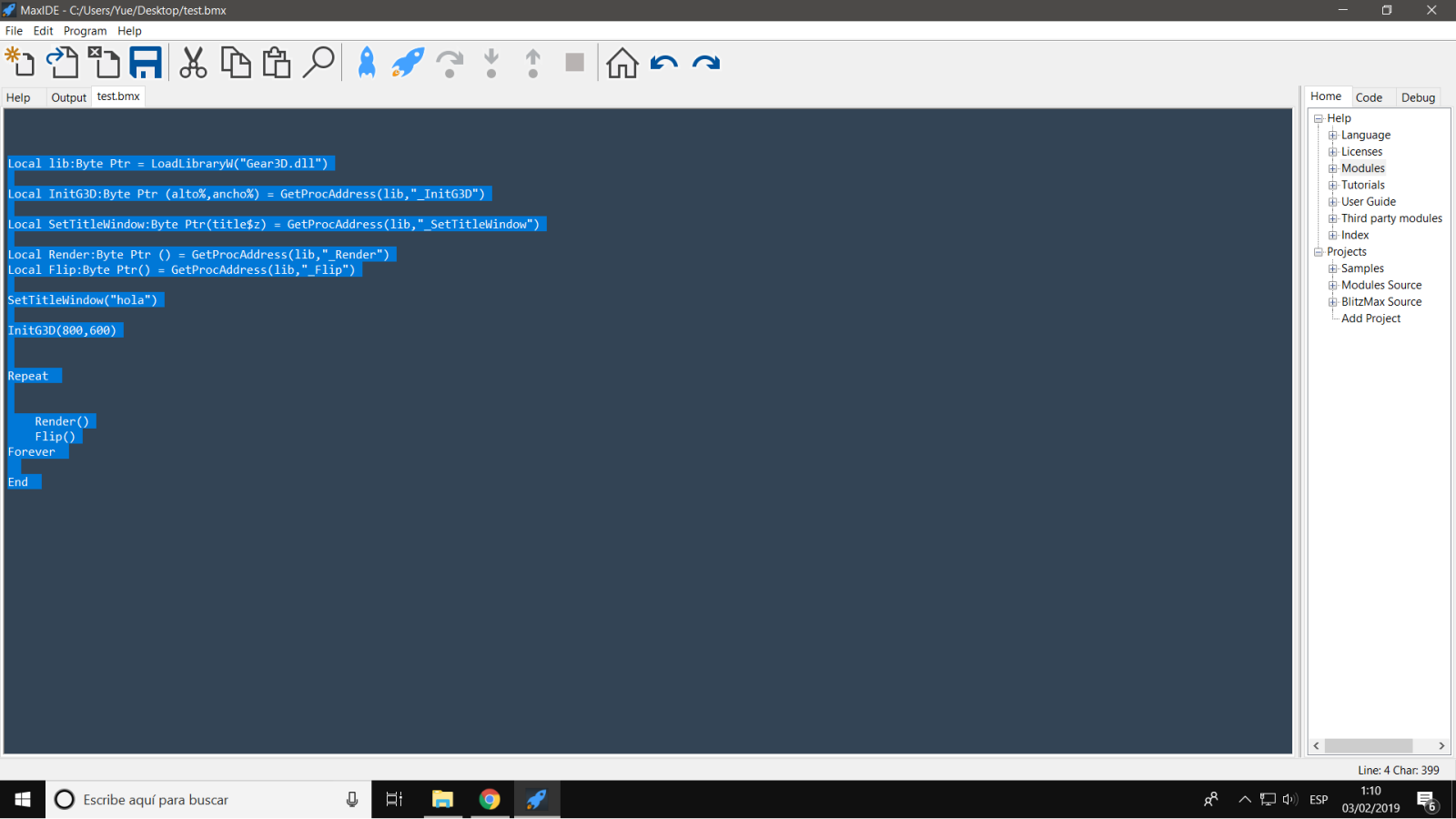Build and run with flying rocket icon
Screen dimensions: 1456x819
pos(408,63)
